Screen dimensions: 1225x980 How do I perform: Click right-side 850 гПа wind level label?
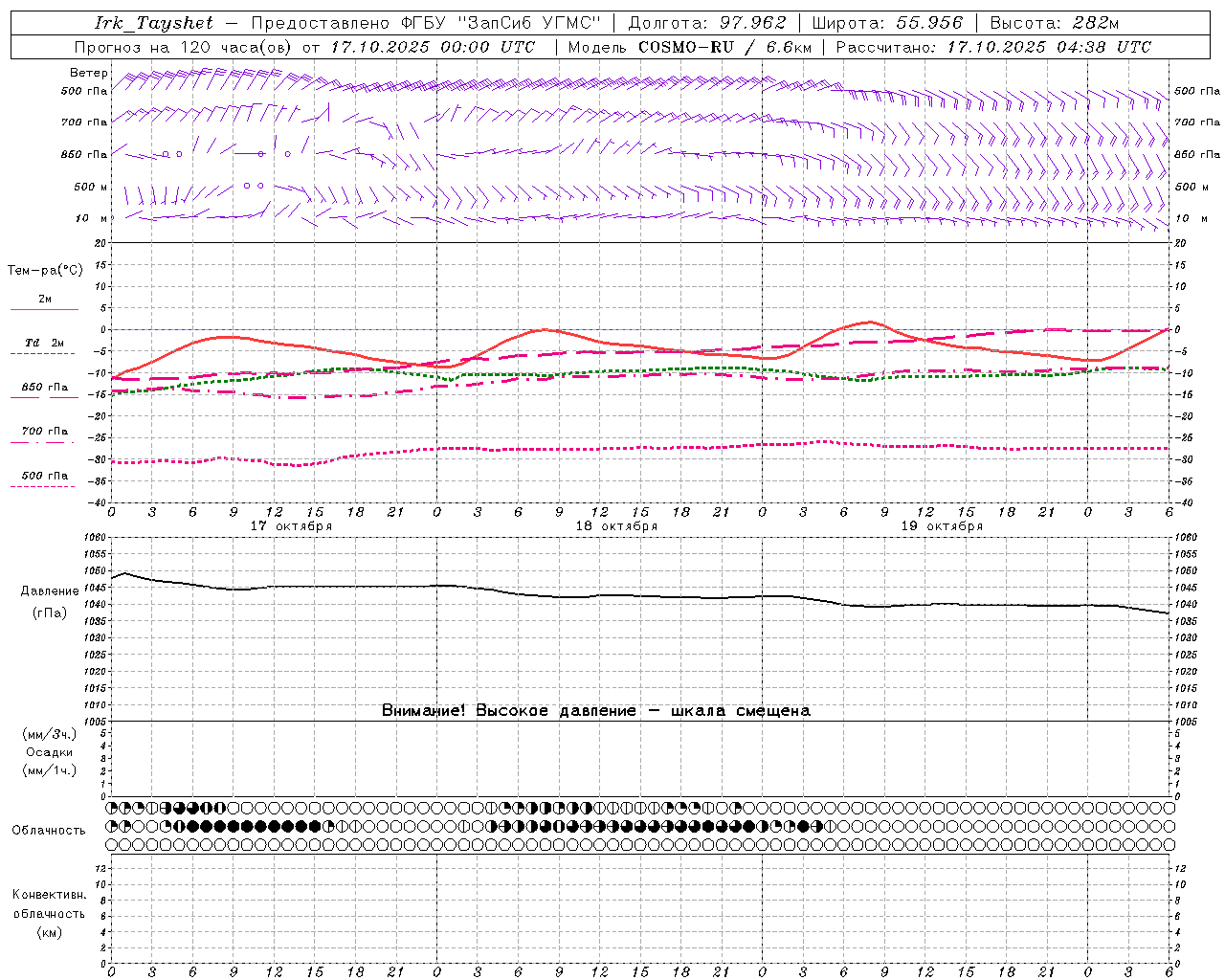(x=1197, y=154)
